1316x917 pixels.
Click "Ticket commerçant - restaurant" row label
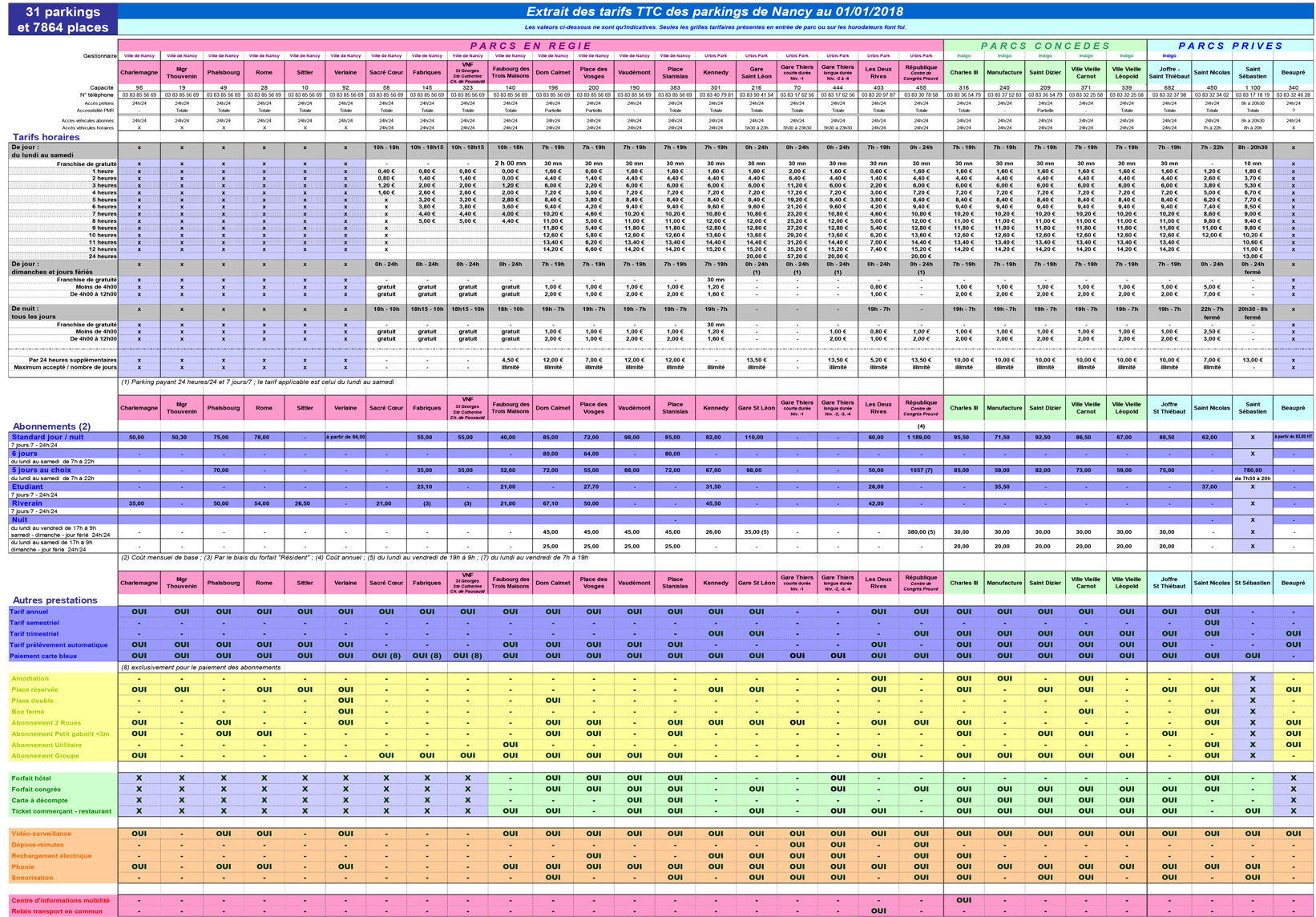pos(62,811)
